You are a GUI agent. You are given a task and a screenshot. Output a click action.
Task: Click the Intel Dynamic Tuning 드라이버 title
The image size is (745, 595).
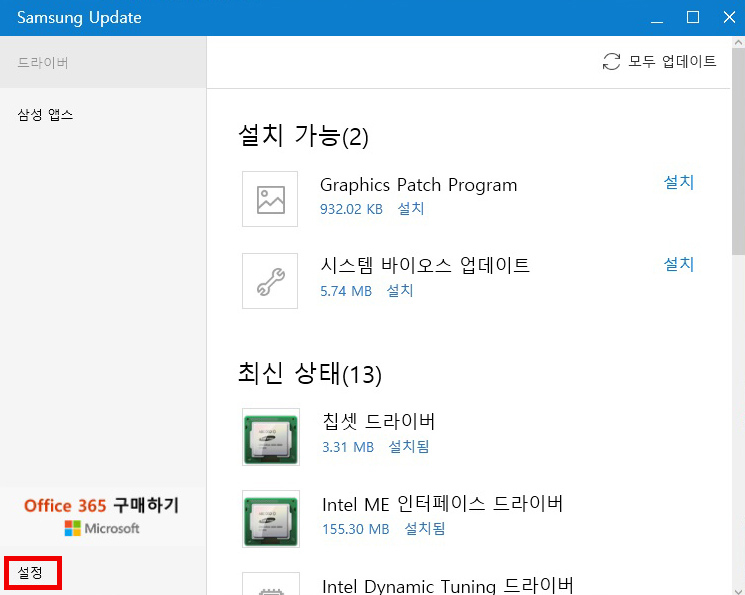[x=448, y=585]
